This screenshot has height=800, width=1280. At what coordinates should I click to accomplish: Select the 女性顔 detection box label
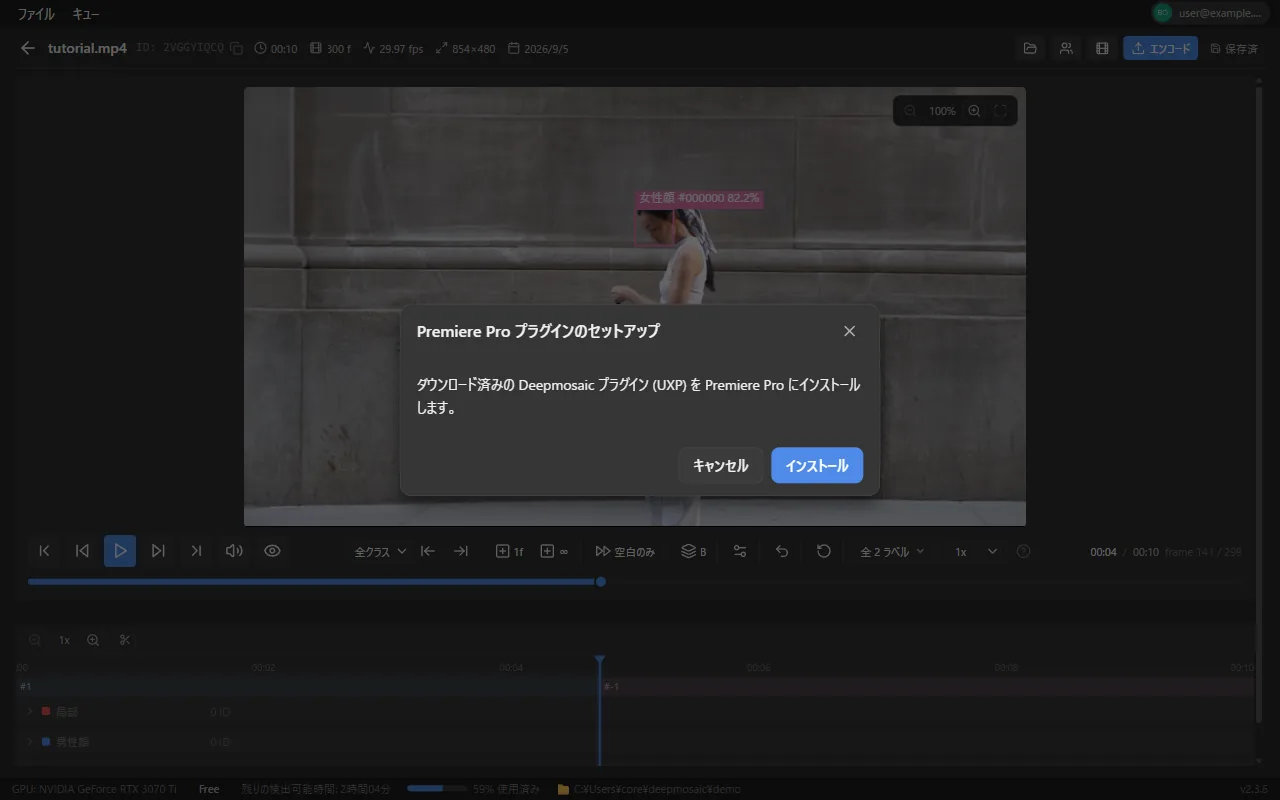point(699,198)
